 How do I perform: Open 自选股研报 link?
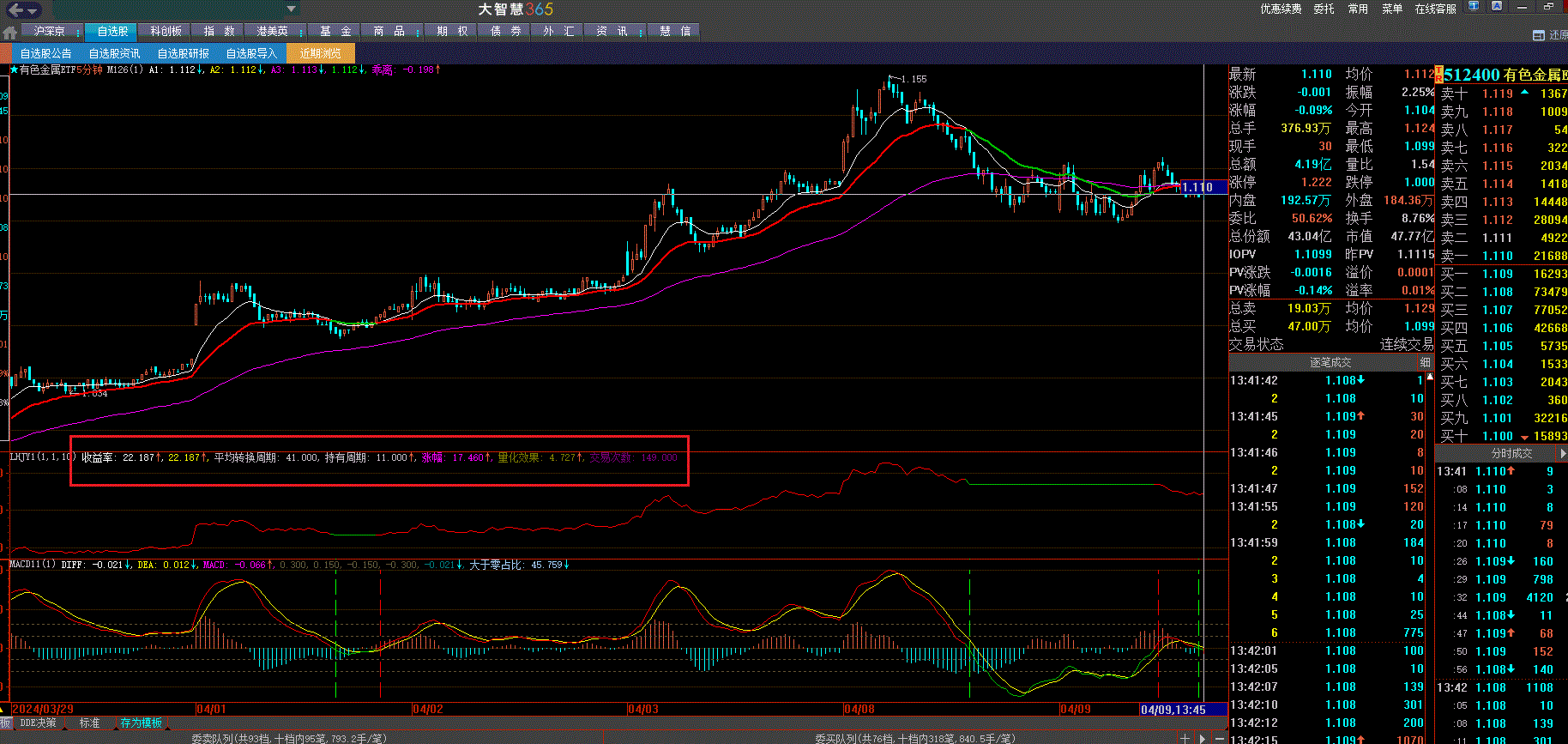click(183, 53)
